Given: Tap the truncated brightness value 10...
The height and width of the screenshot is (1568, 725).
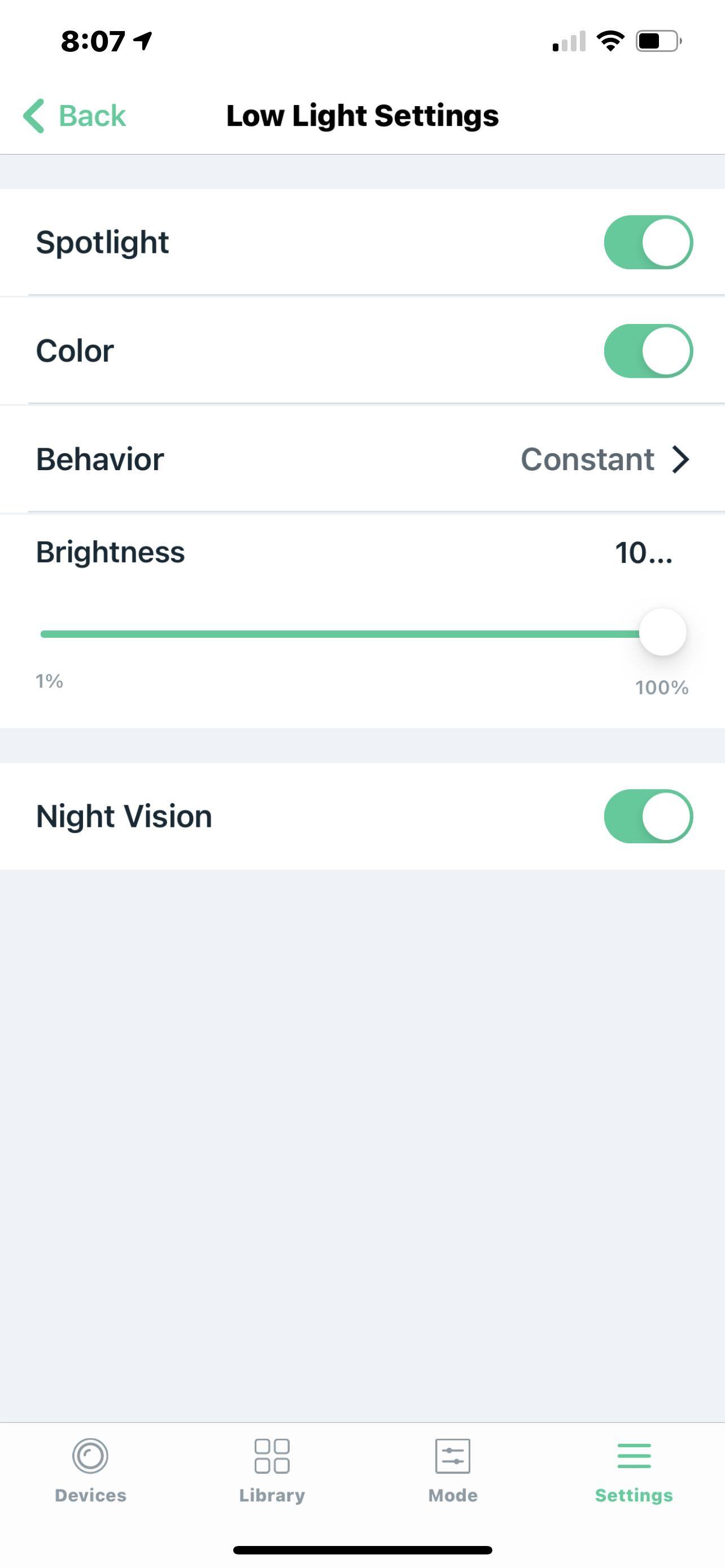Looking at the screenshot, I should pyautogui.click(x=643, y=553).
